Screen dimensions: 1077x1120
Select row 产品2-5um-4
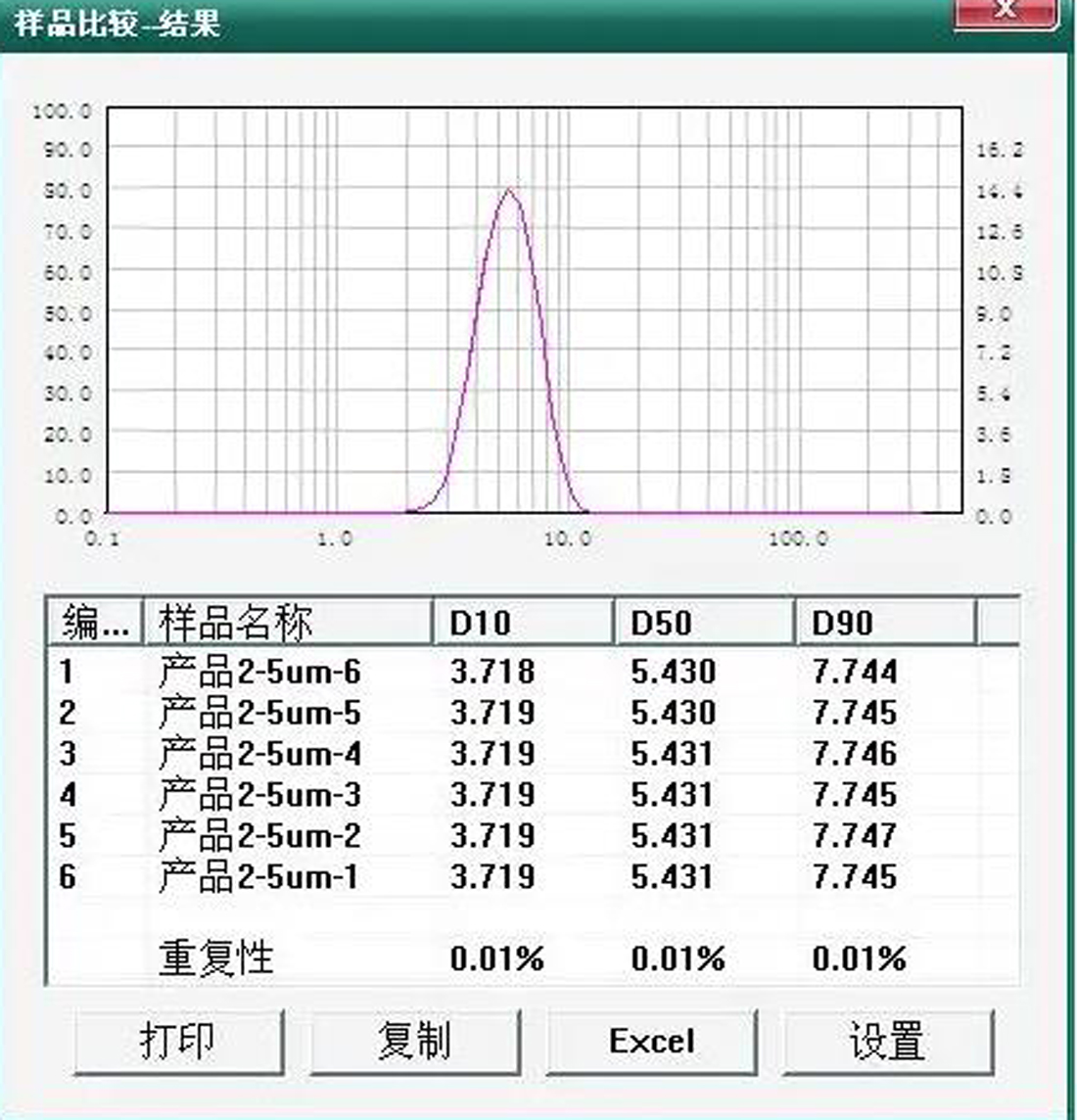[x=533, y=754]
